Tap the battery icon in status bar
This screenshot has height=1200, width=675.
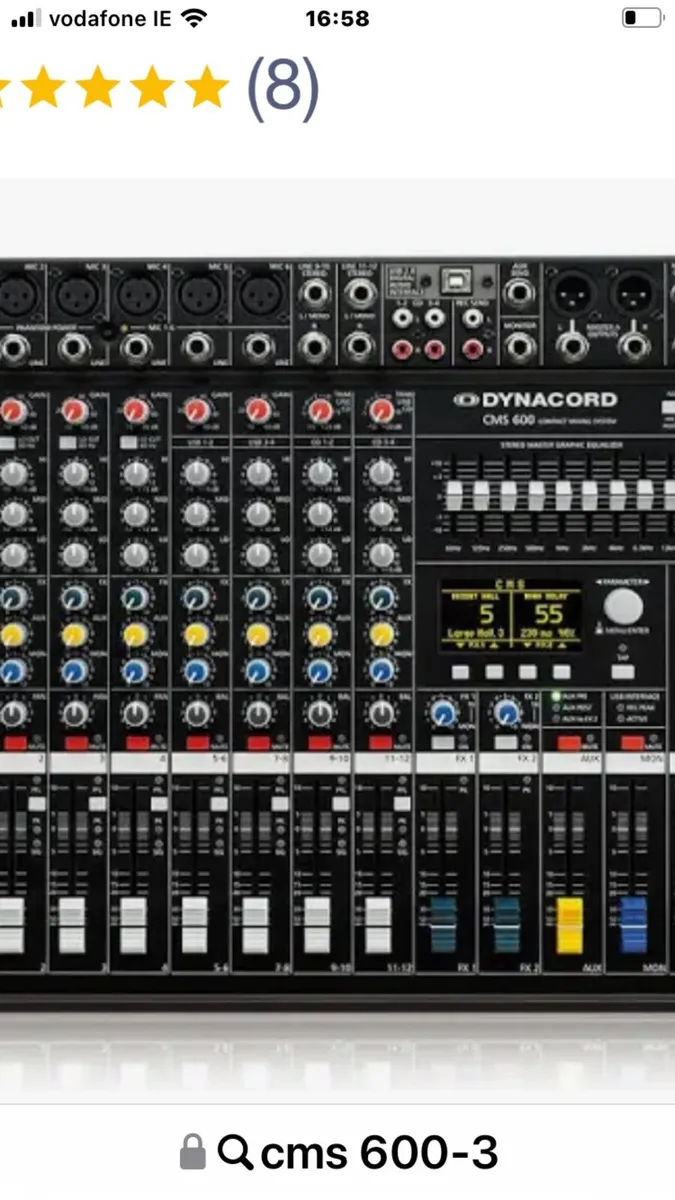(643, 18)
